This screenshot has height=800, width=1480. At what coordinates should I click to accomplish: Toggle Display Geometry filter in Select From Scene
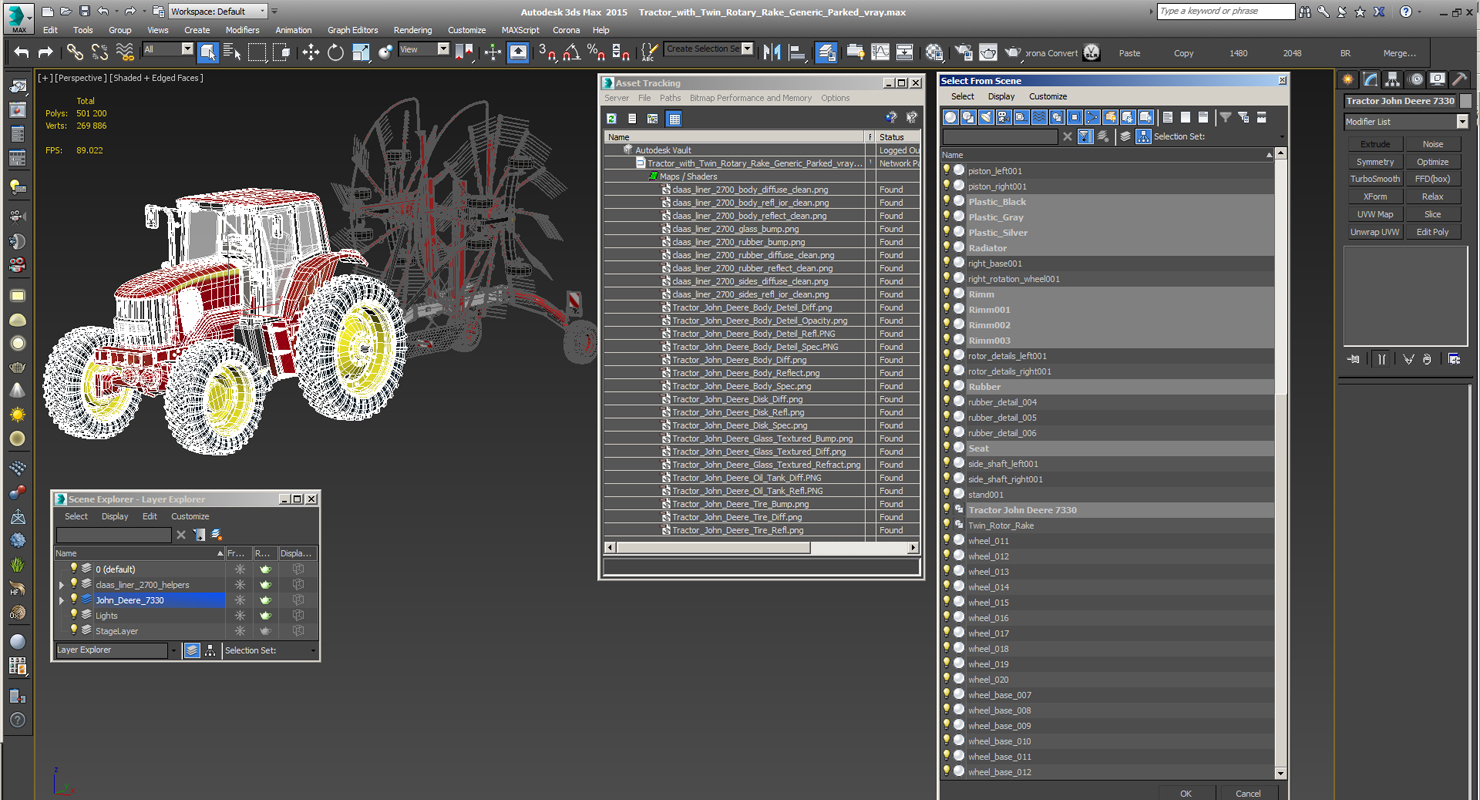point(950,117)
